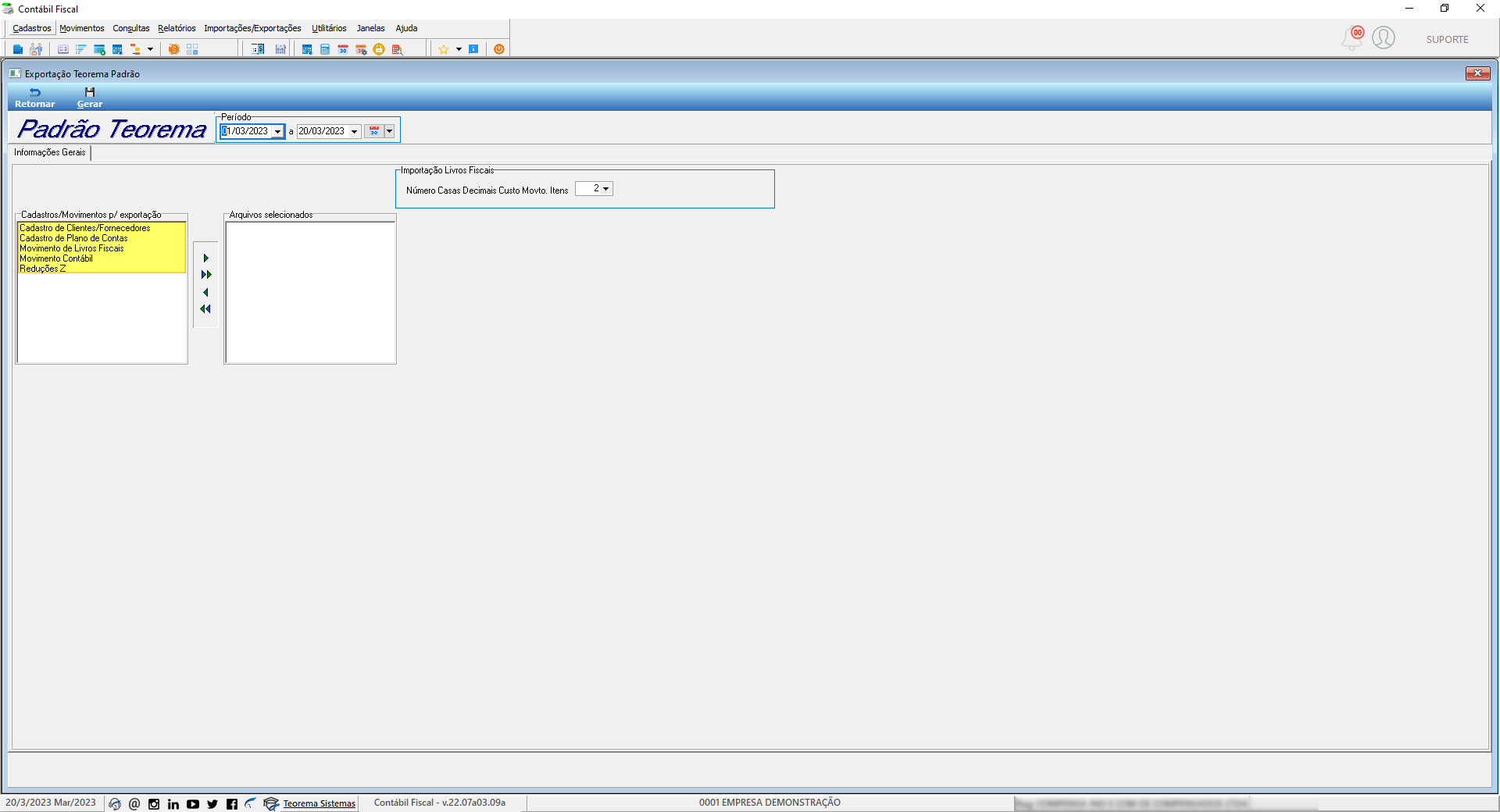Open the Instagram status bar icon

point(154,803)
